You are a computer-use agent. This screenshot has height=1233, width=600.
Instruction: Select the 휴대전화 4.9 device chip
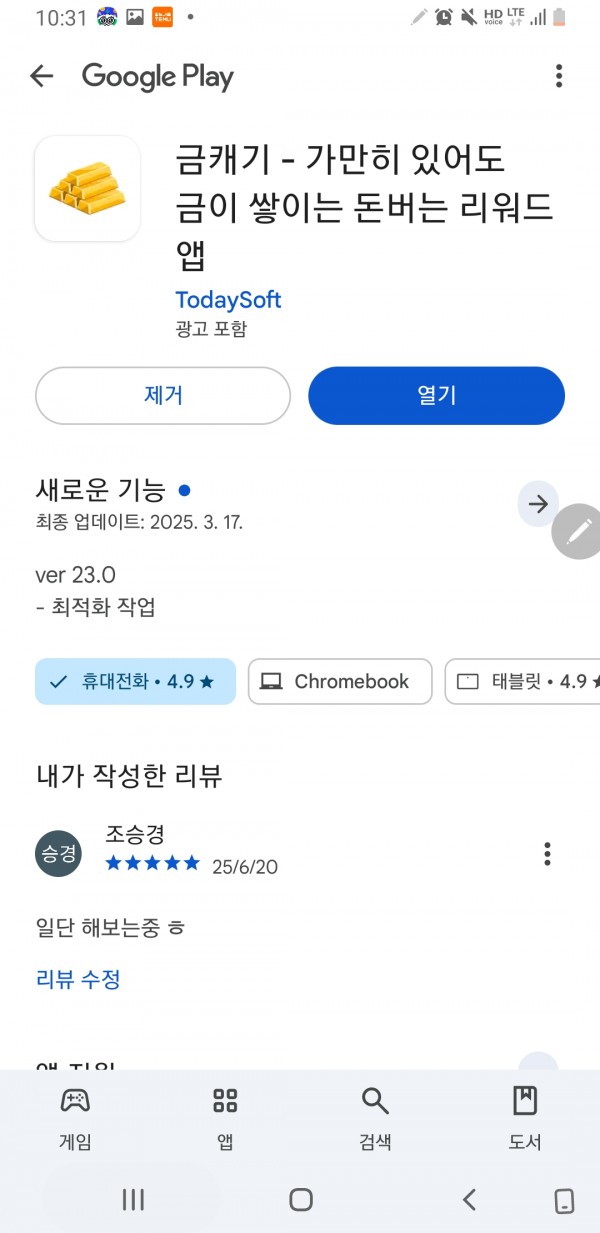[136, 681]
